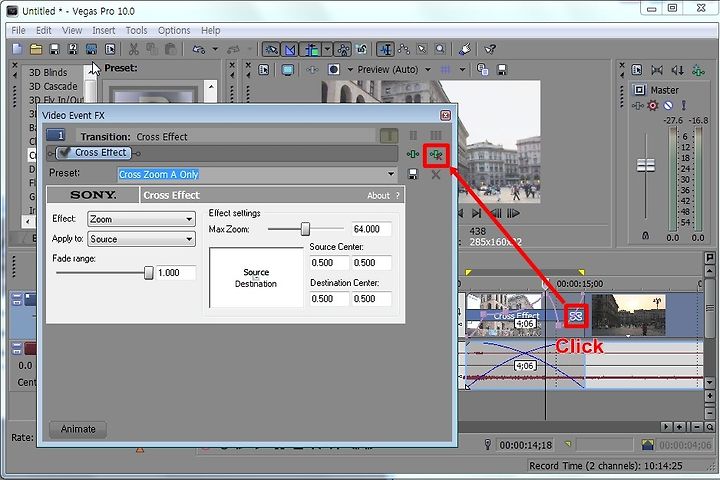Copy snapshot to clipboard in preview
This screenshot has height=480, width=720.
coord(482,70)
